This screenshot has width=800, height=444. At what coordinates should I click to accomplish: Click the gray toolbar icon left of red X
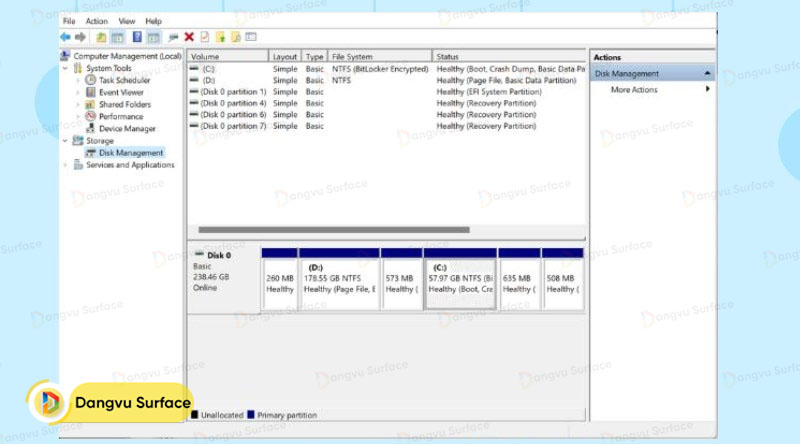173,37
